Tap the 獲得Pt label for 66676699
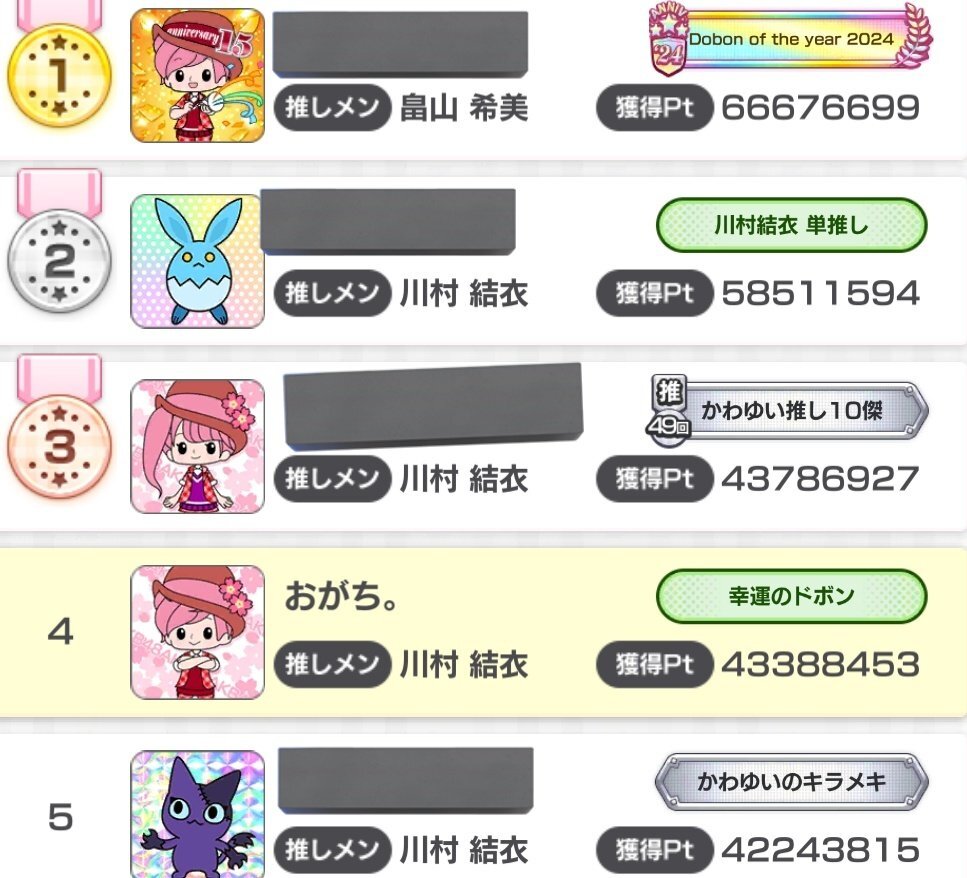The height and width of the screenshot is (878, 967). [654, 107]
